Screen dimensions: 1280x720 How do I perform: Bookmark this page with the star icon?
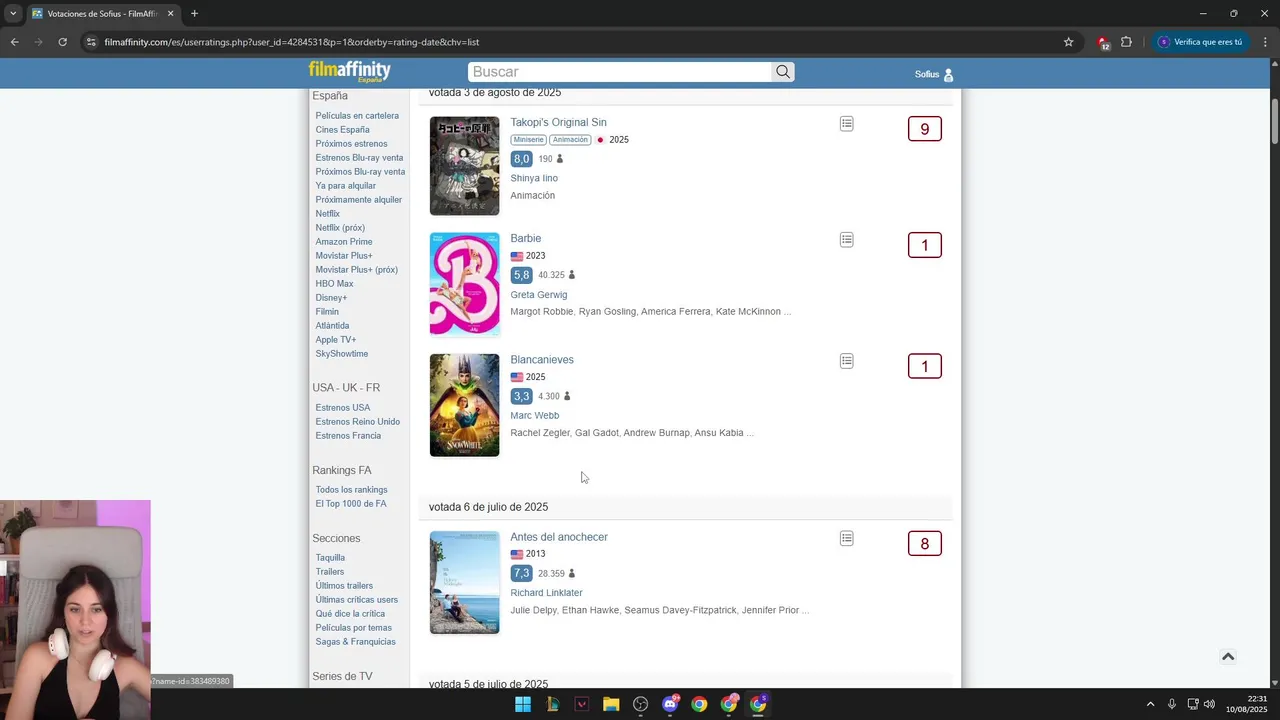[x=1068, y=42]
